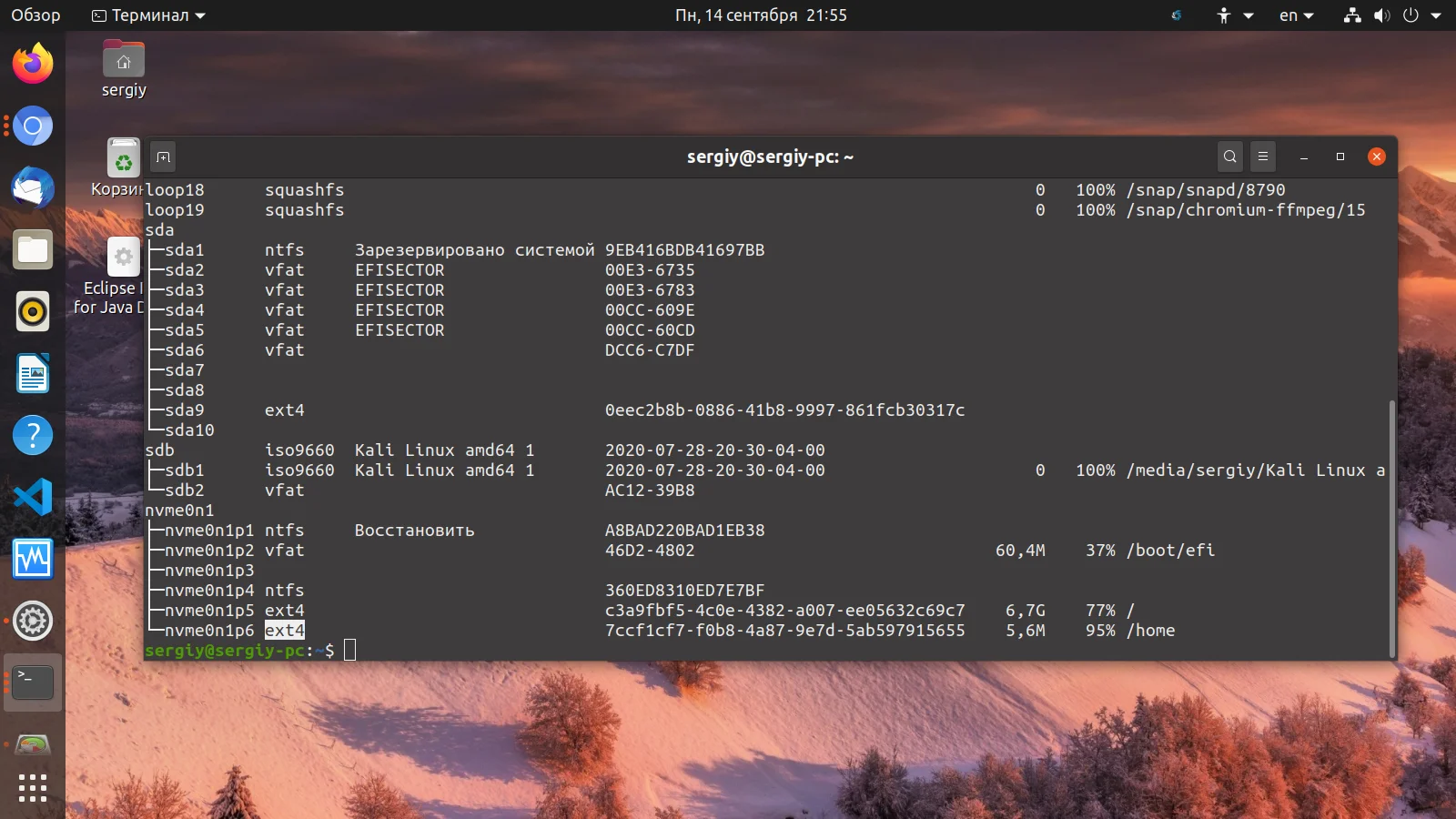Click UUID 0eec2b8b-0886-41b8-9997-861fcb30317c
1456x819 pixels.
pyautogui.click(x=785, y=410)
